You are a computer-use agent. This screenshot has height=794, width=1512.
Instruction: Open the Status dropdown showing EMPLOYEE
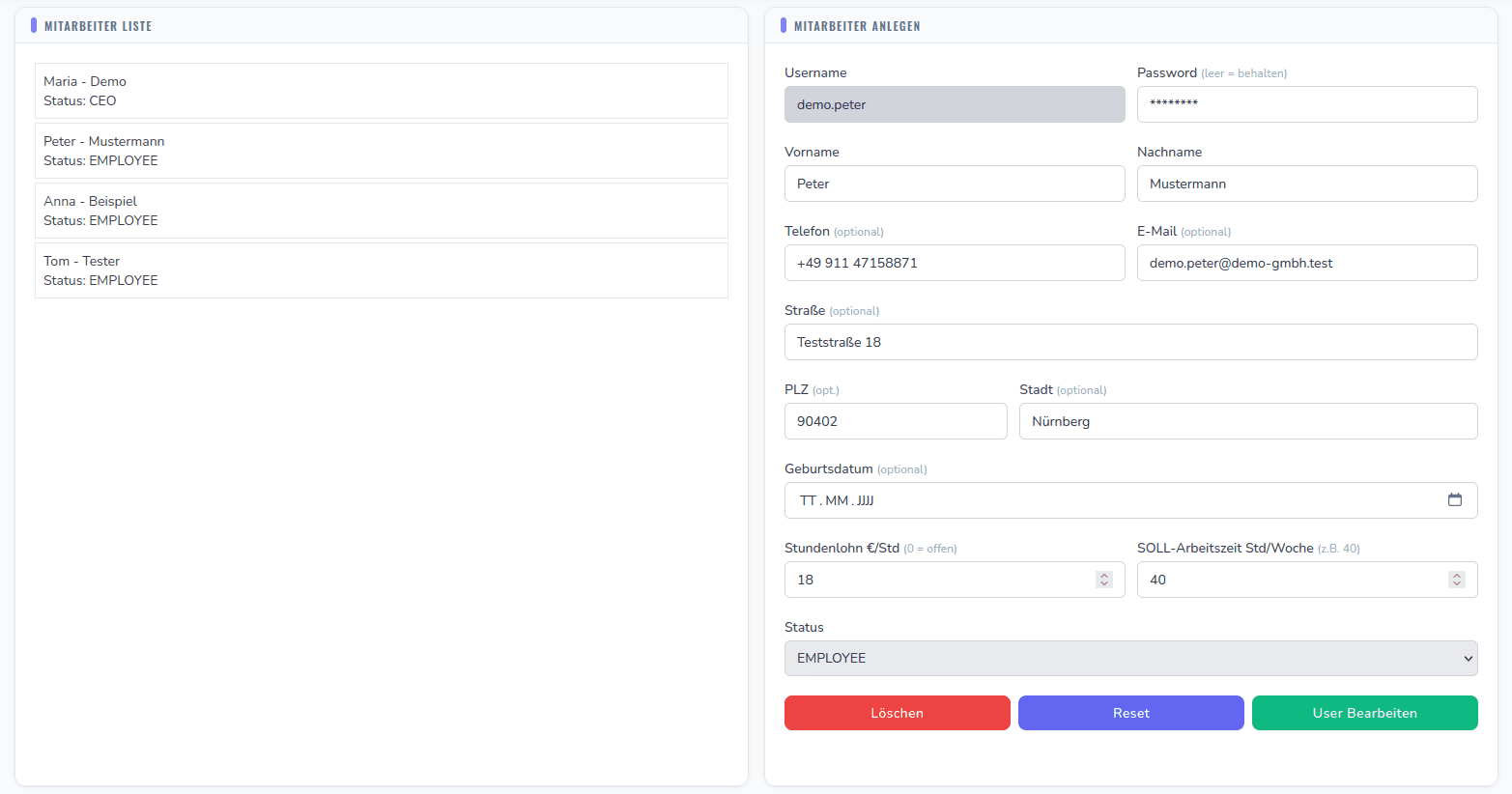click(1130, 658)
